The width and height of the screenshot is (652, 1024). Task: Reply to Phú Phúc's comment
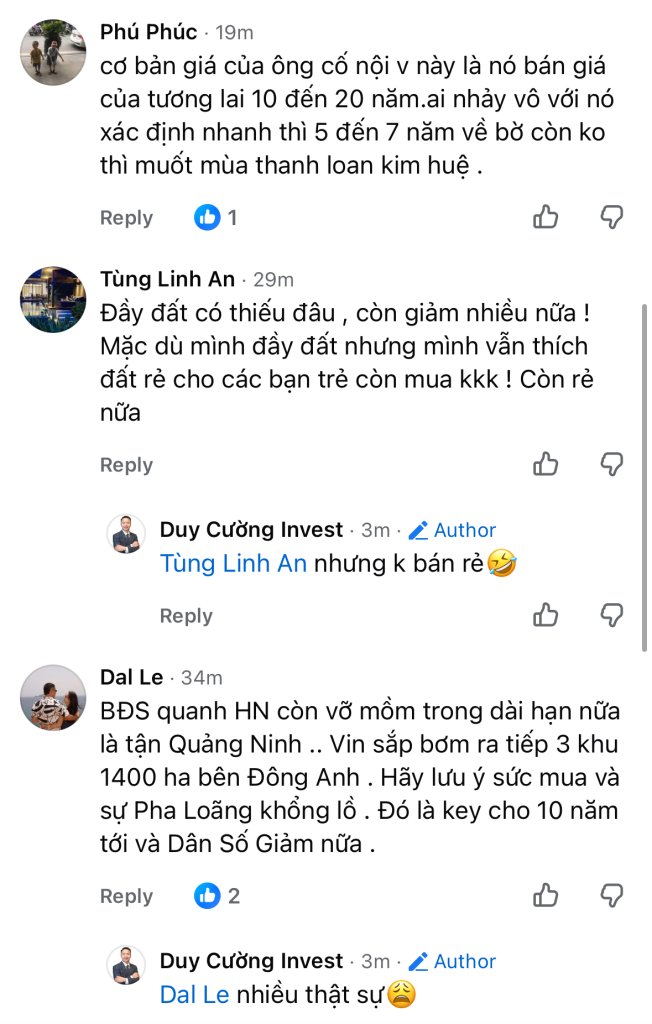(126, 218)
